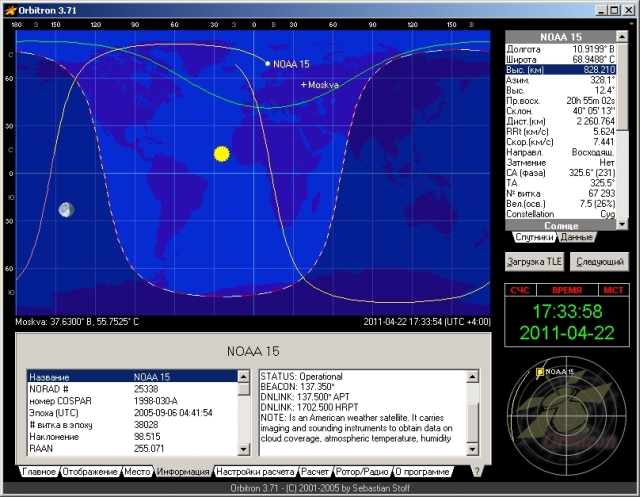Image resolution: width=640 pixels, height=497 pixels.
Task: Open the О программе tab
Action: pyautogui.click(x=422, y=472)
